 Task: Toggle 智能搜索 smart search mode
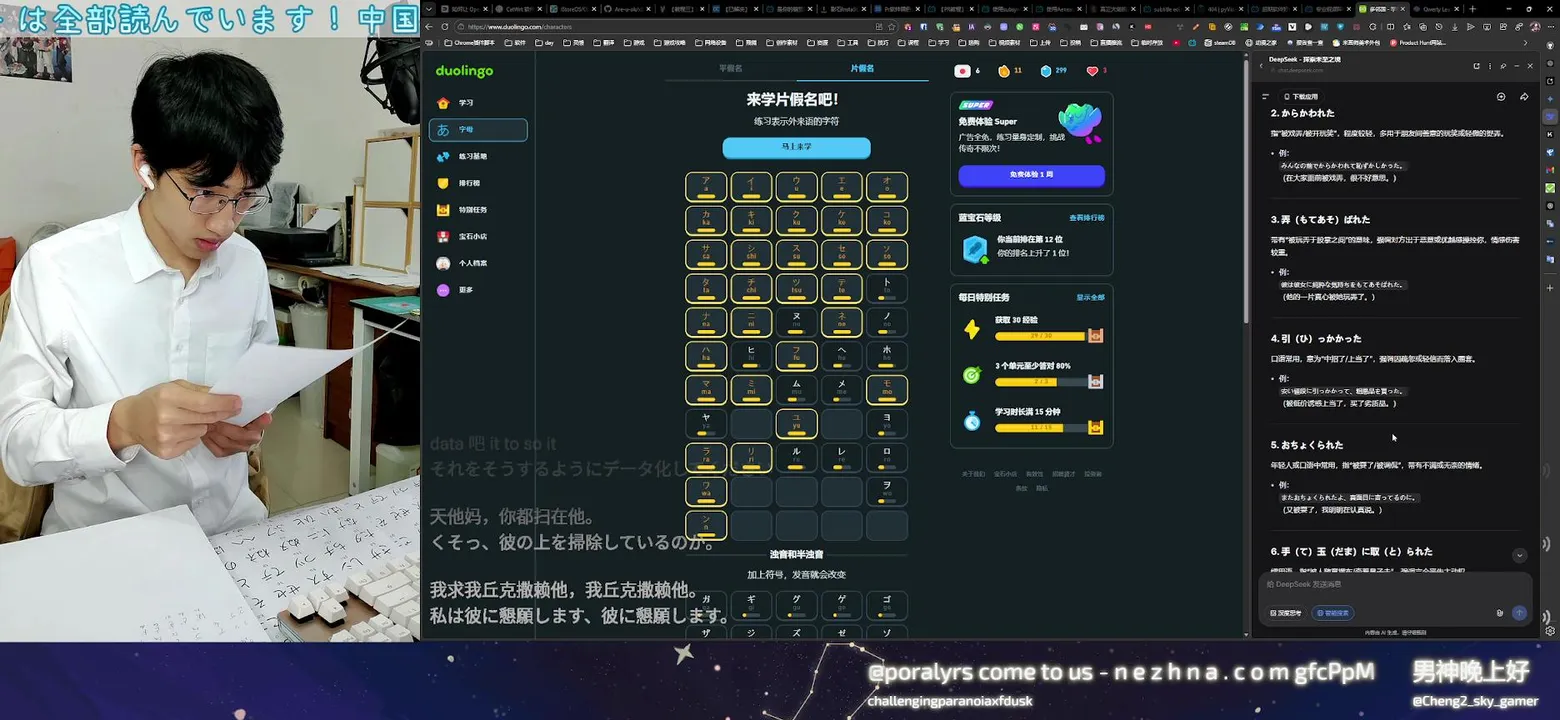click(1333, 613)
